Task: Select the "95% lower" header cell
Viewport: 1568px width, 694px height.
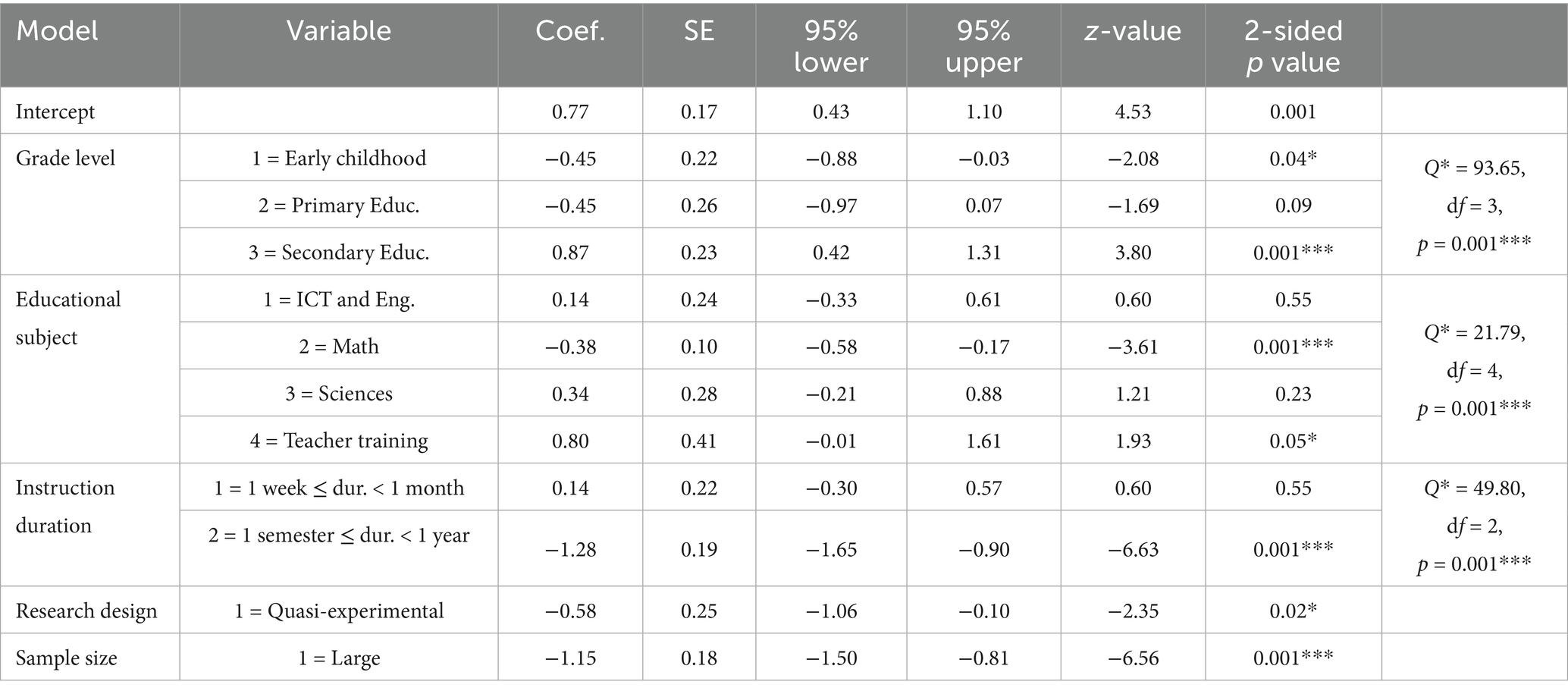Action: [x=831, y=46]
